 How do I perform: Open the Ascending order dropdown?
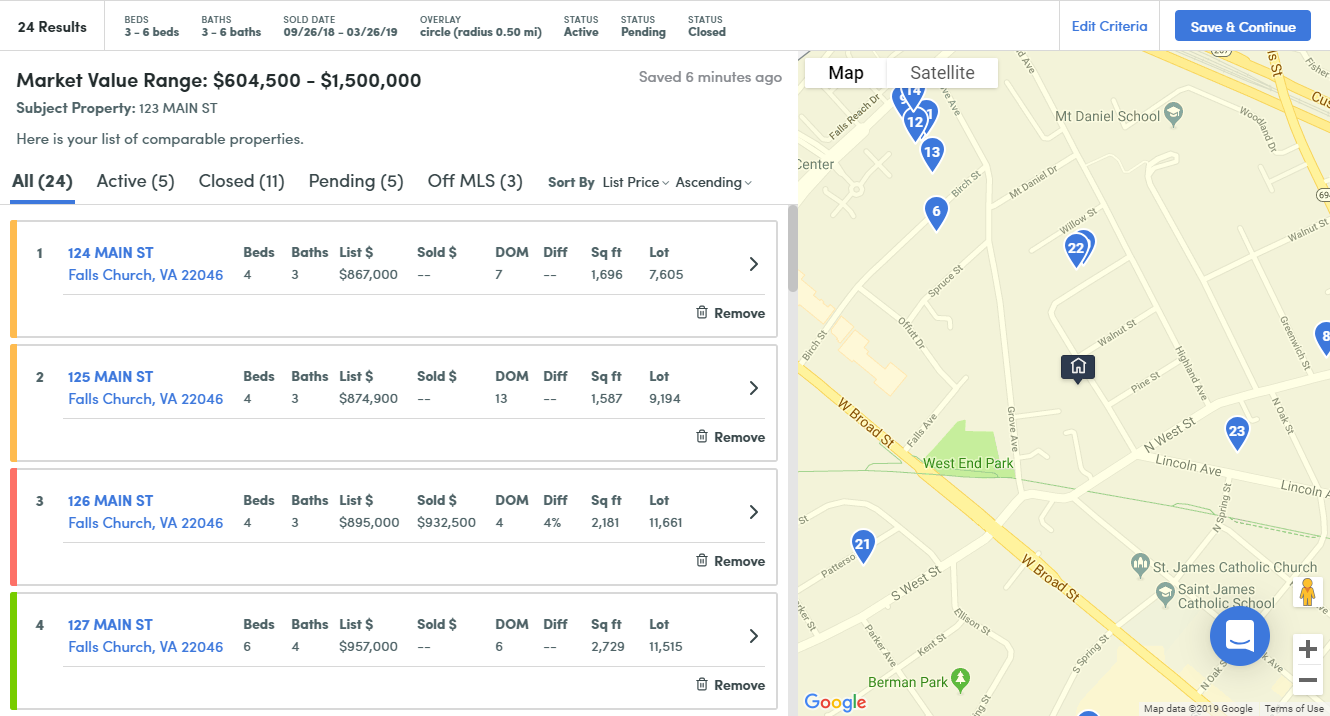click(714, 182)
